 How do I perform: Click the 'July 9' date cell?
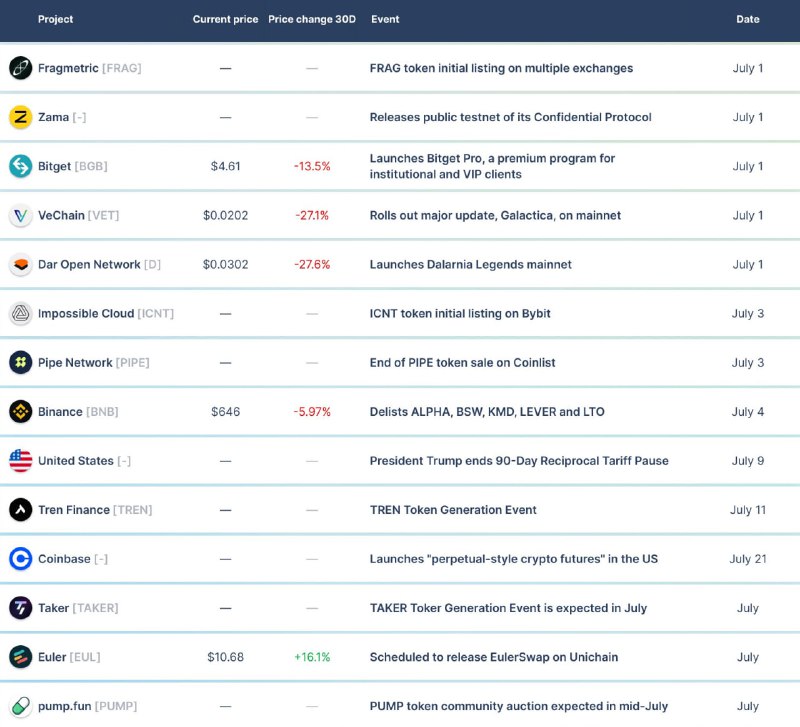pos(748,461)
